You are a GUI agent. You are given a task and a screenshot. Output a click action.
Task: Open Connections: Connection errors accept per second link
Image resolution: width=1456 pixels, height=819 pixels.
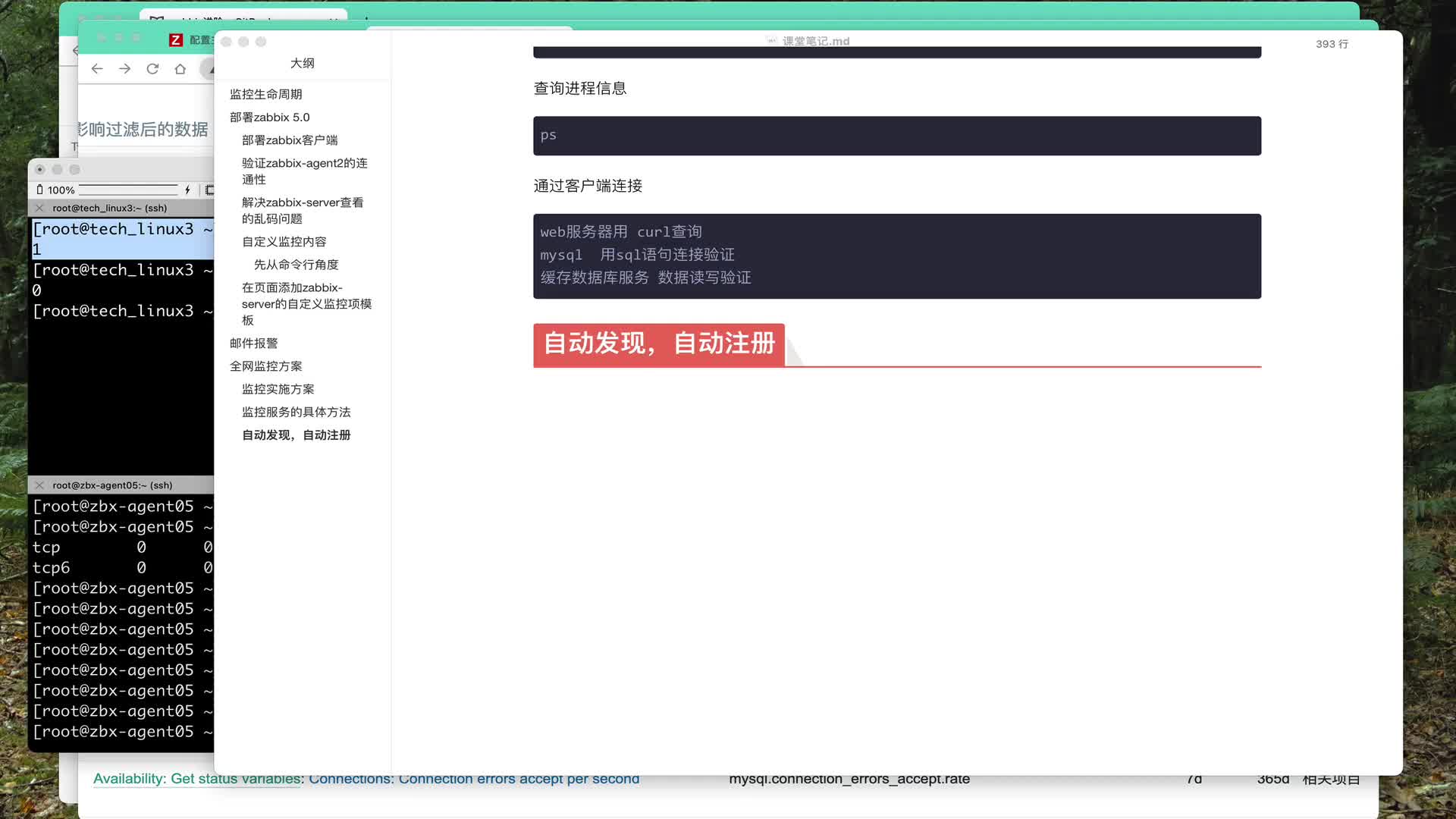474,780
